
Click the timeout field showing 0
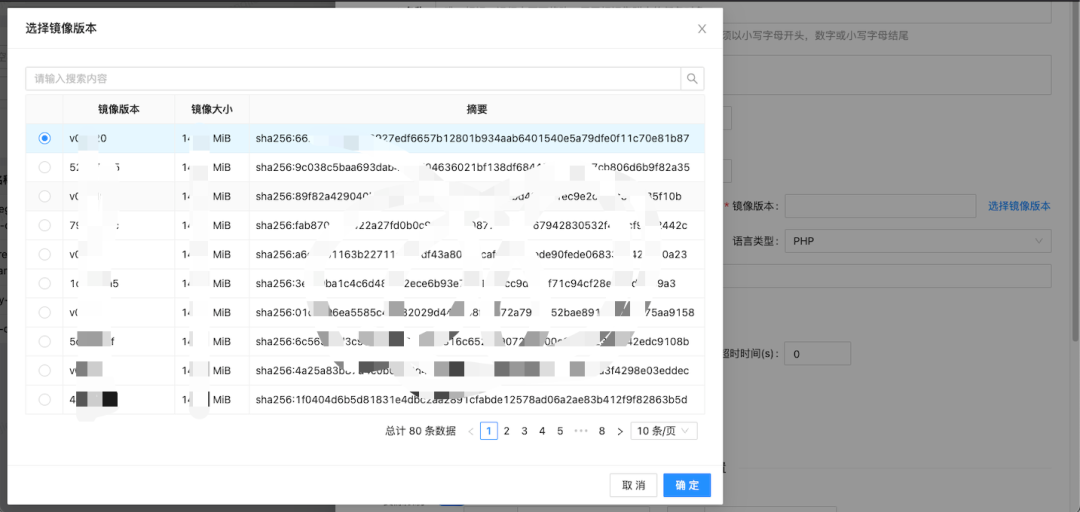818,354
